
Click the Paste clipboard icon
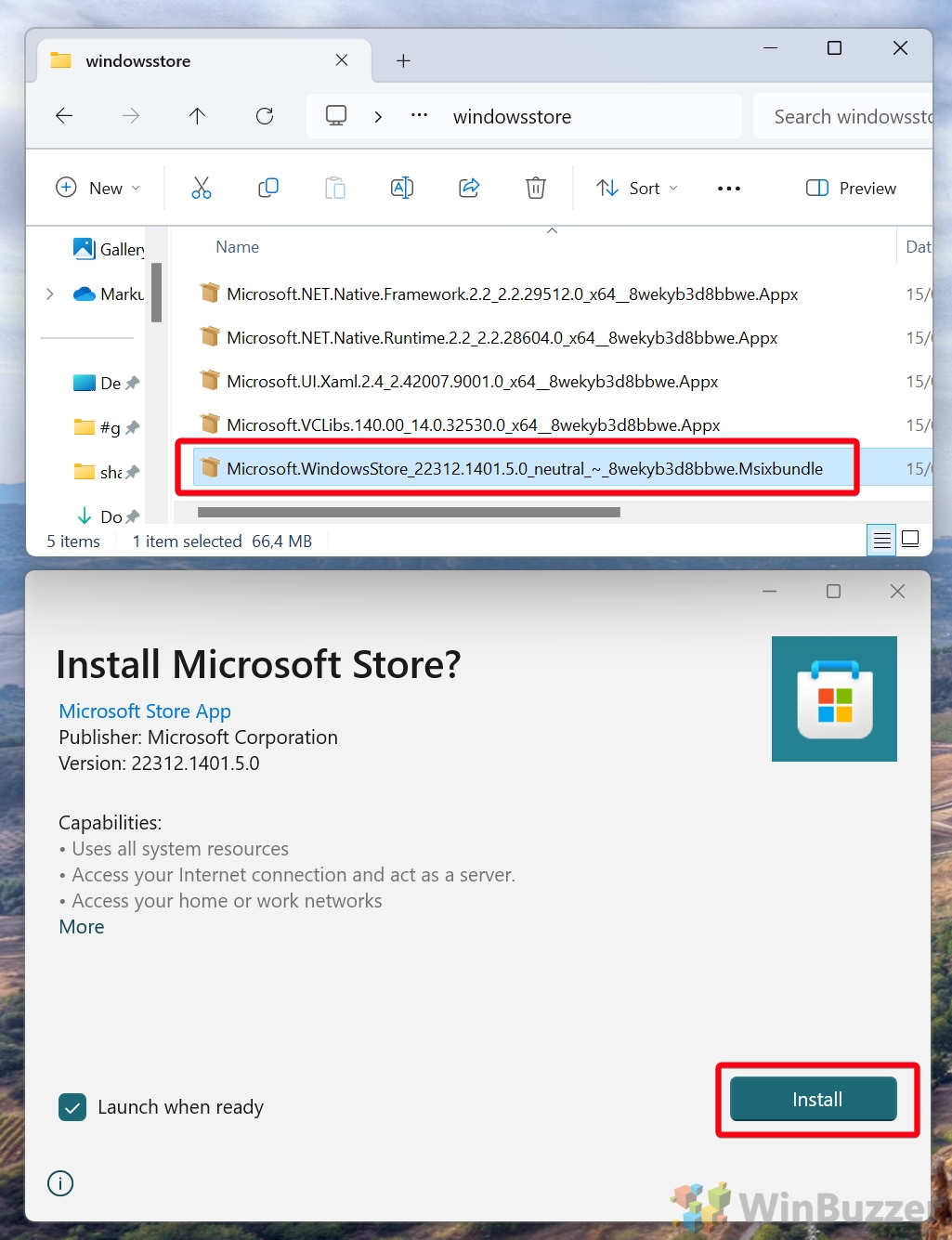[335, 189]
